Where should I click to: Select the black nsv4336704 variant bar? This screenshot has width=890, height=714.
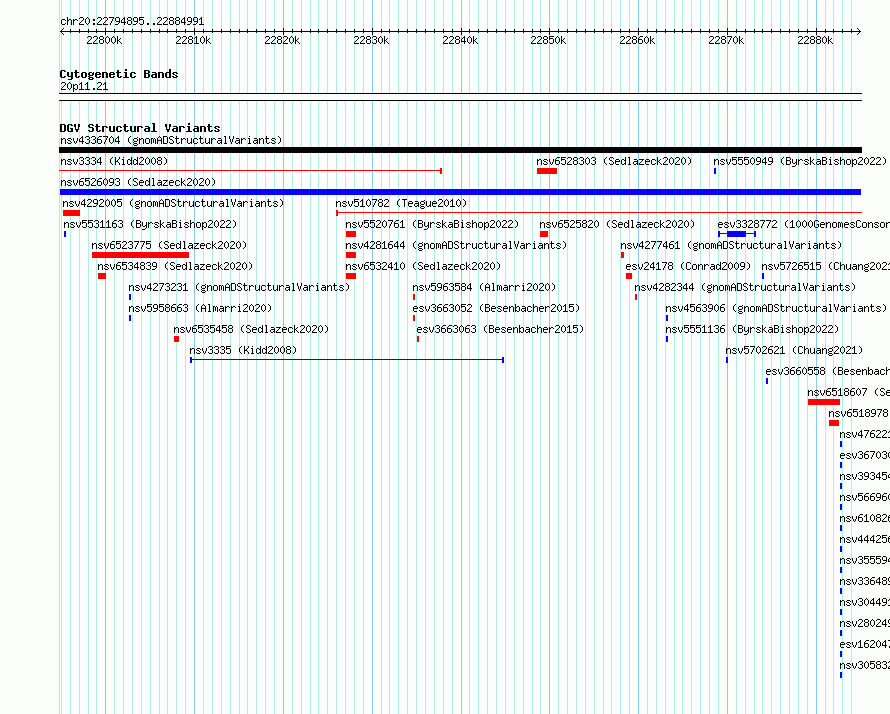[x=460, y=150]
